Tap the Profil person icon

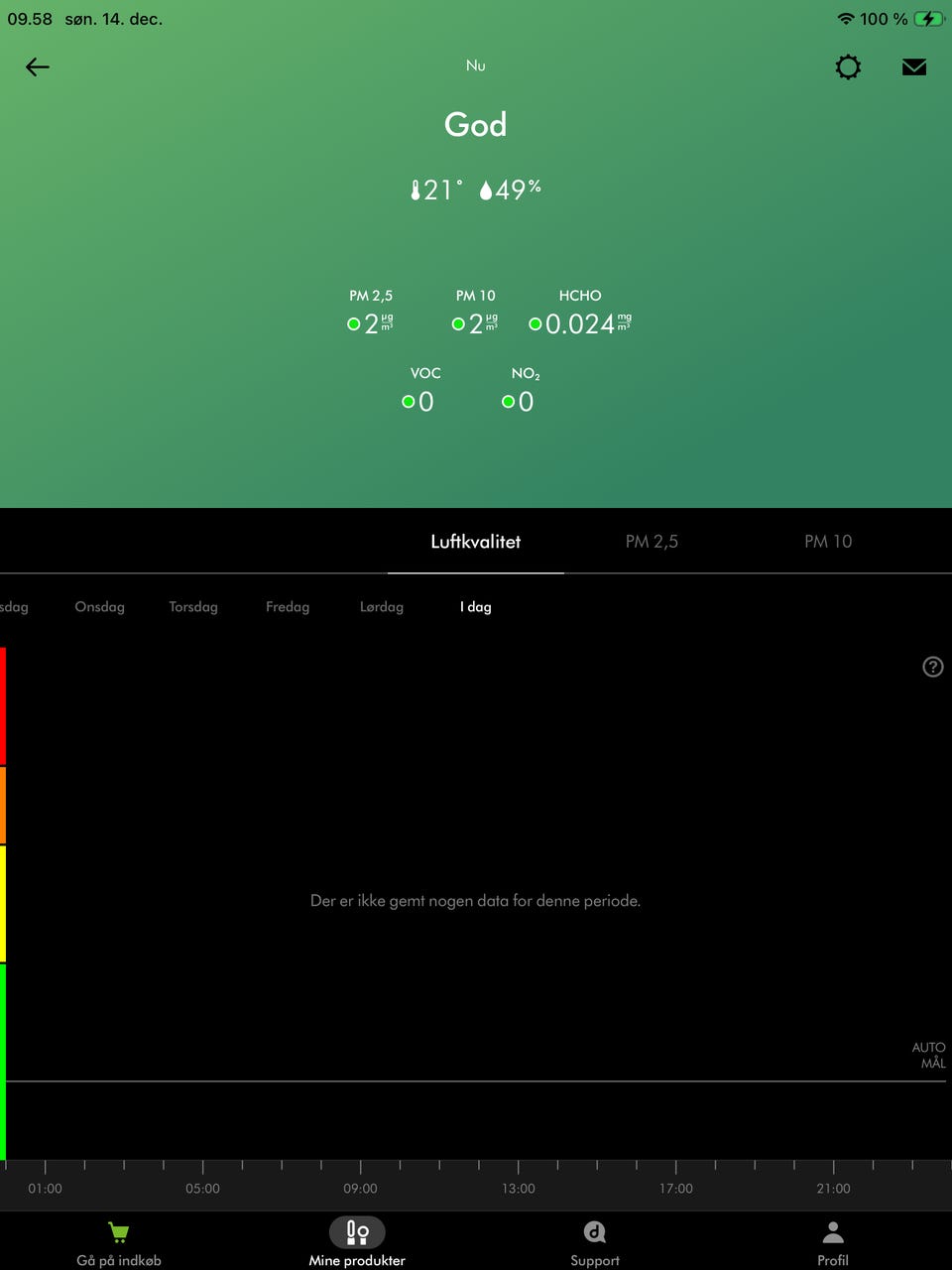pos(833,1232)
